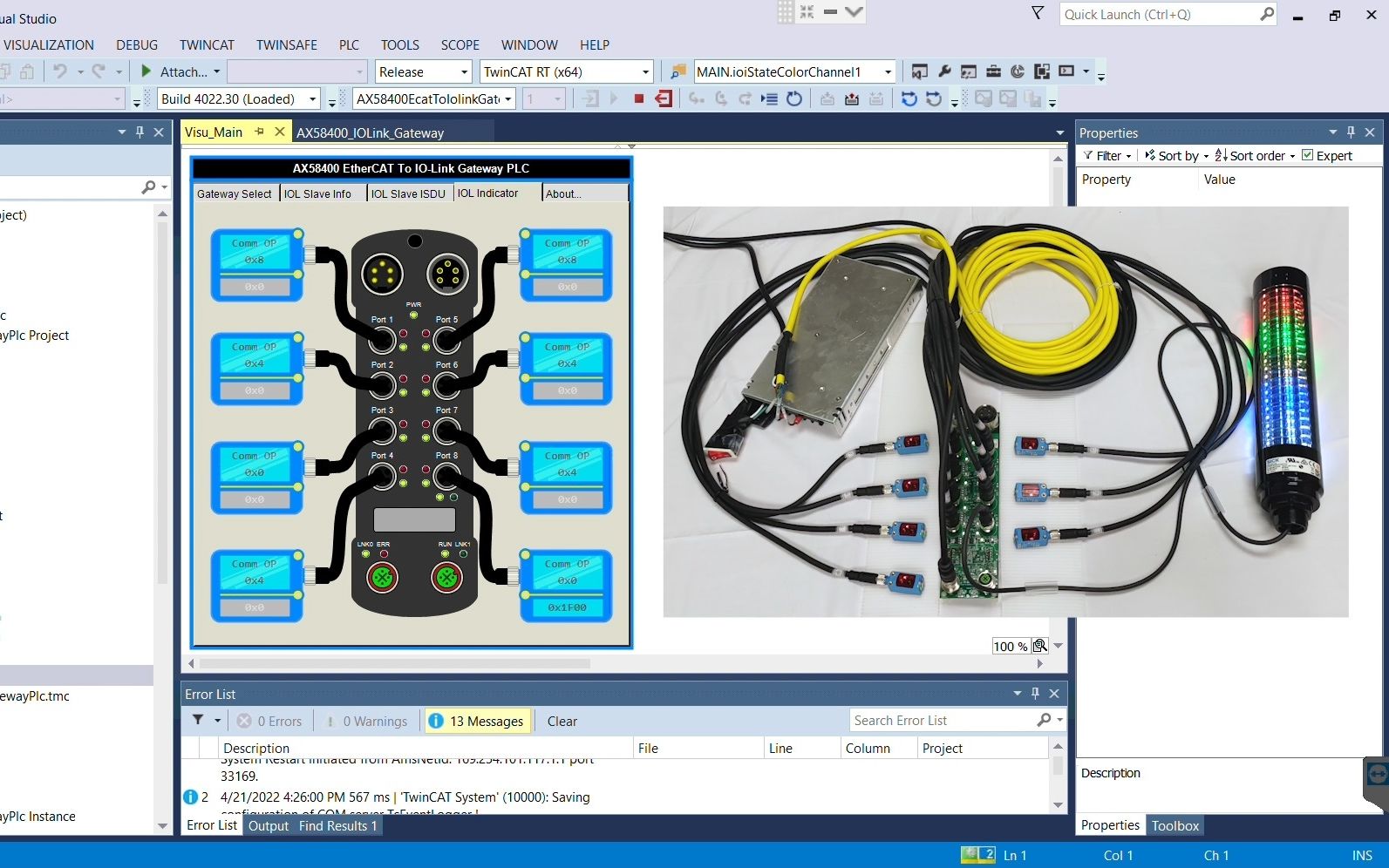Click the wrench Properties Window icon
Viewport: 1389px width, 868px height.
tap(944, 71)
